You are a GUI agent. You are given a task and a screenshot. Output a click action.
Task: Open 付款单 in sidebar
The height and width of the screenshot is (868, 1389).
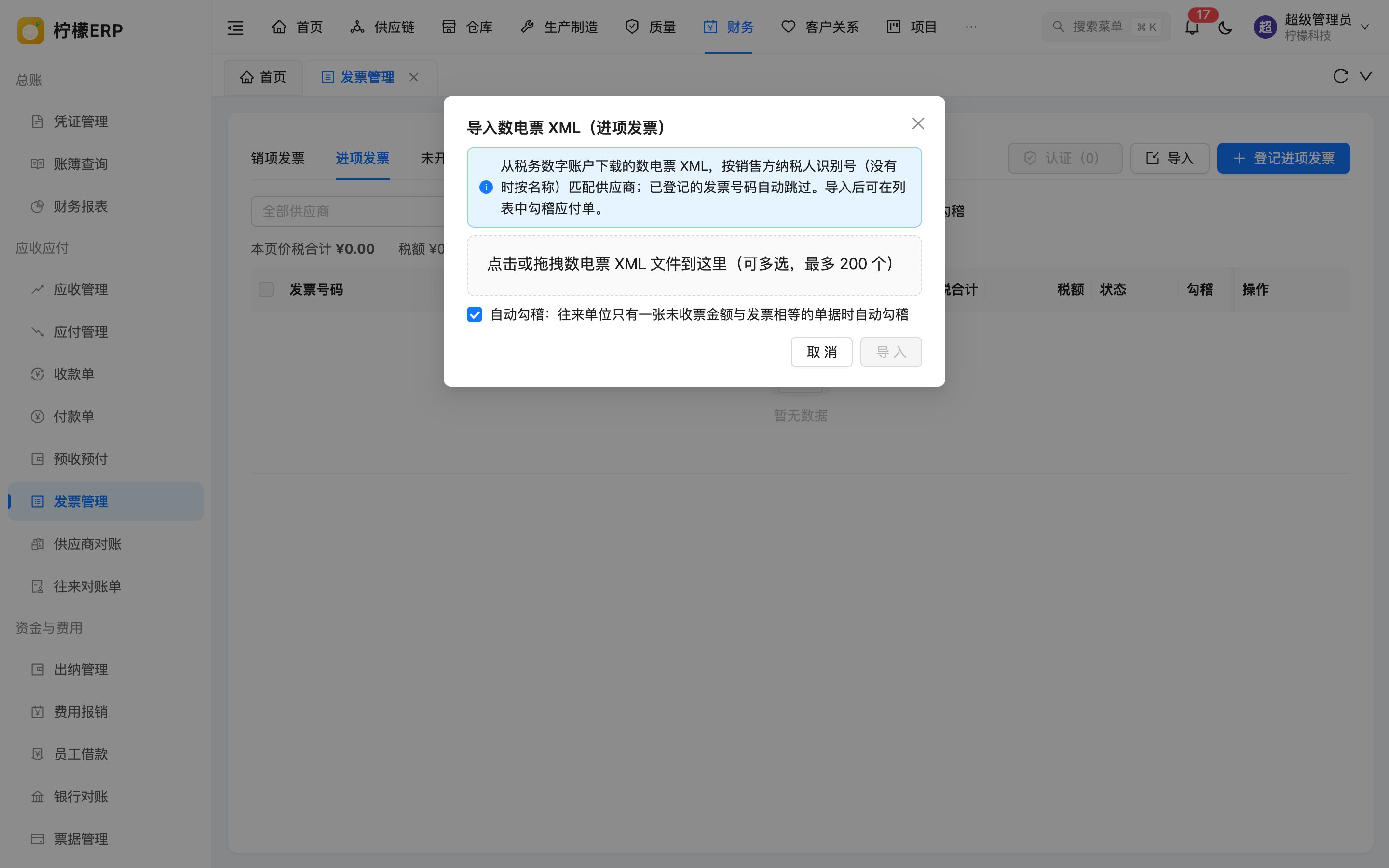coord(106,417)
